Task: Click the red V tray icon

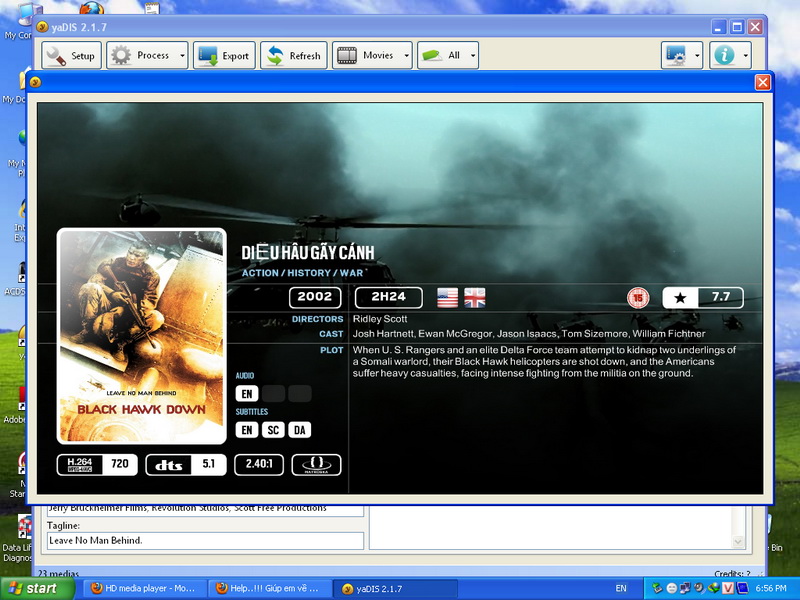Action: click(x=728, y=588)
